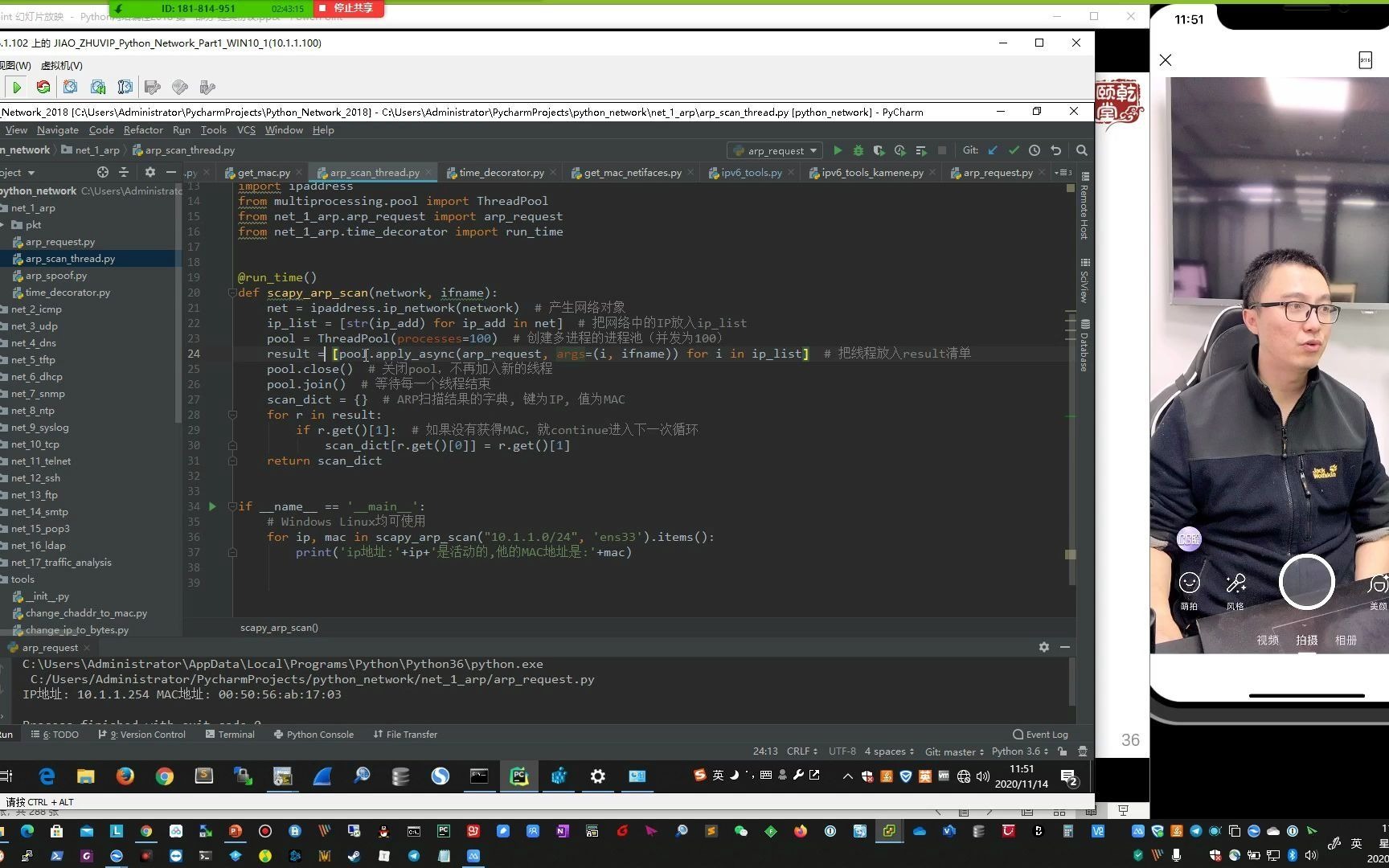Image resolution: width=1389 pixels, height=868 pixels.
Task: Open Database side panel
Action: click(1084, 346)
